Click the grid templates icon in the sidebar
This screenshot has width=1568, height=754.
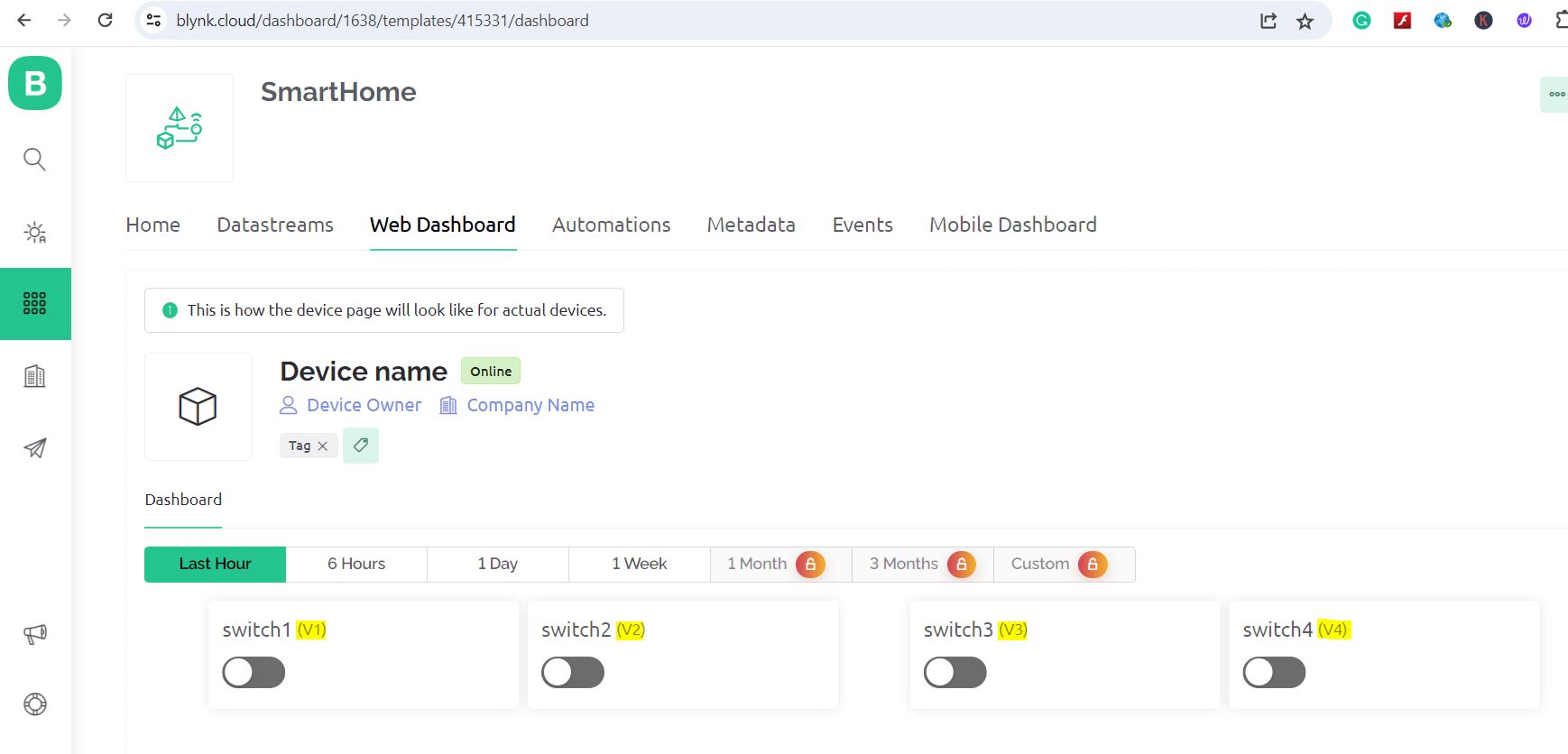[x=34, y=304]
